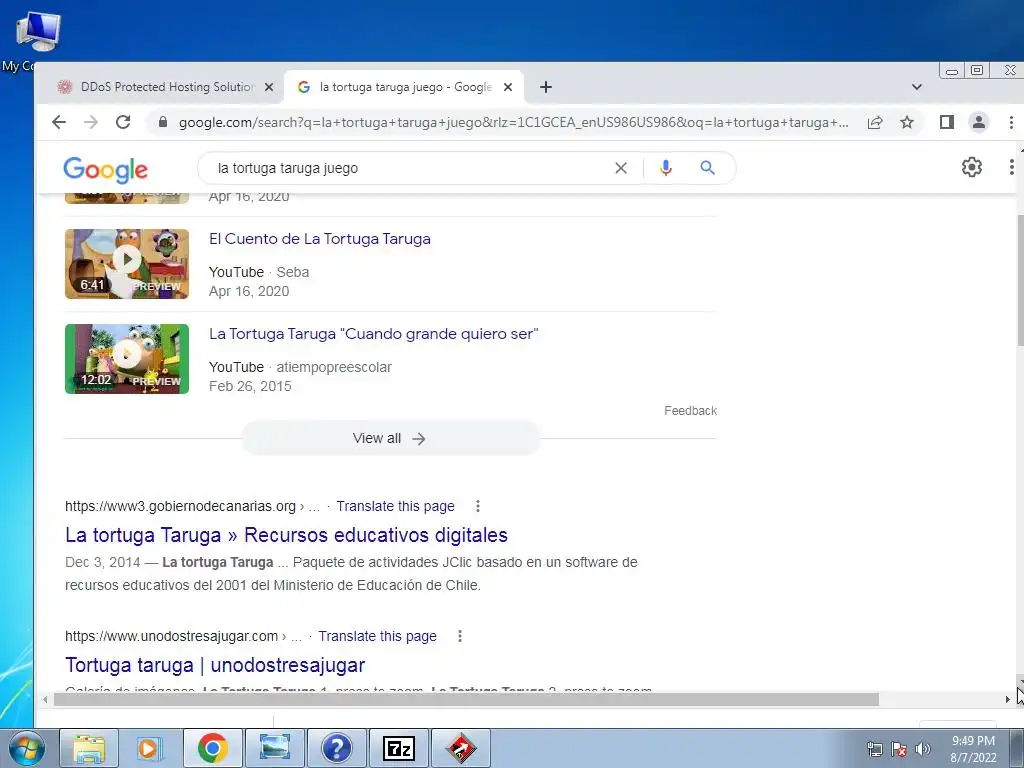Open La Tortuga Taruga "Cuando grande quiero ser"
The image size is (1024, 768).
[374, 334]
